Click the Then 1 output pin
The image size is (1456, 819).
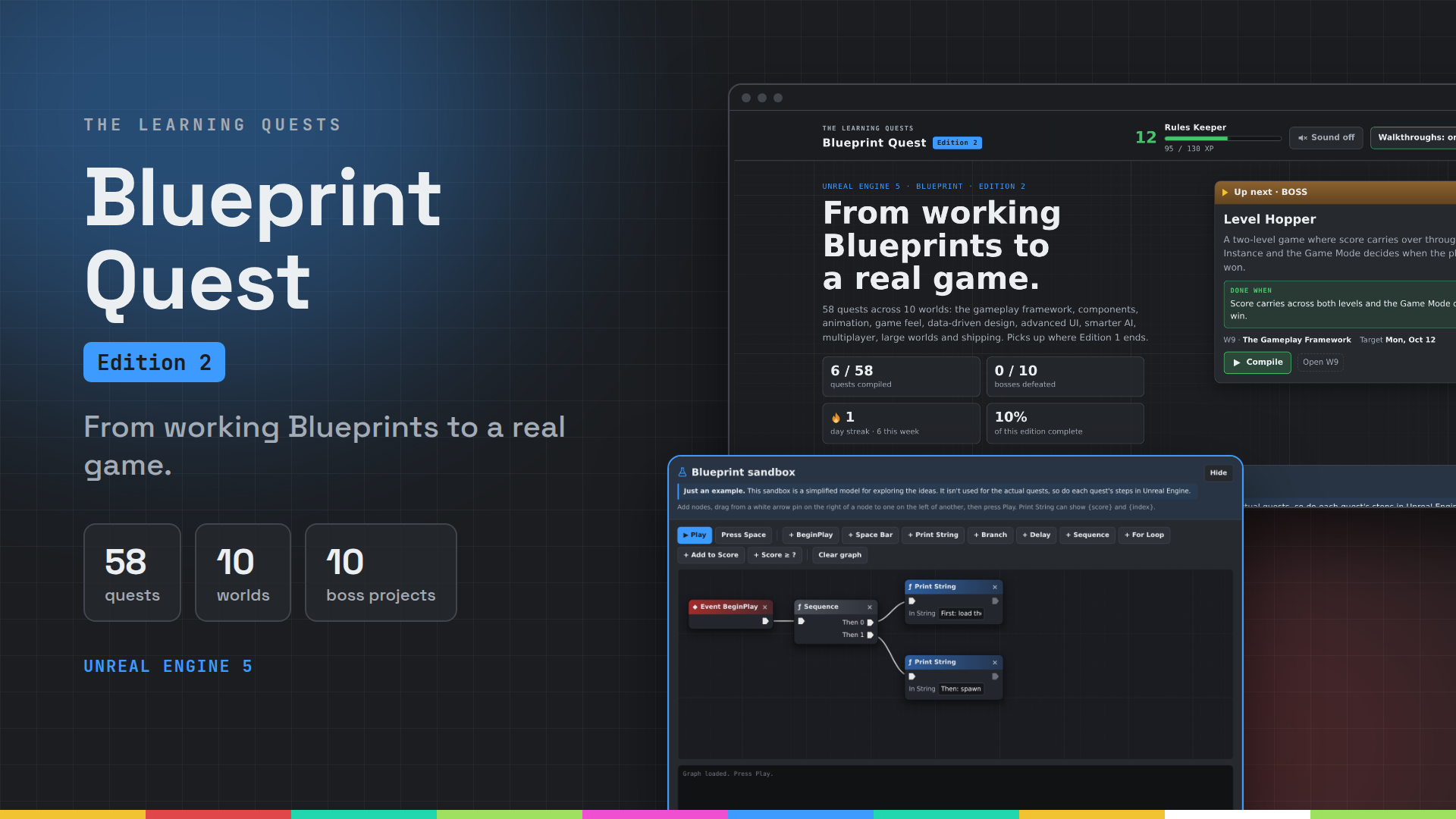pos(871,635)
